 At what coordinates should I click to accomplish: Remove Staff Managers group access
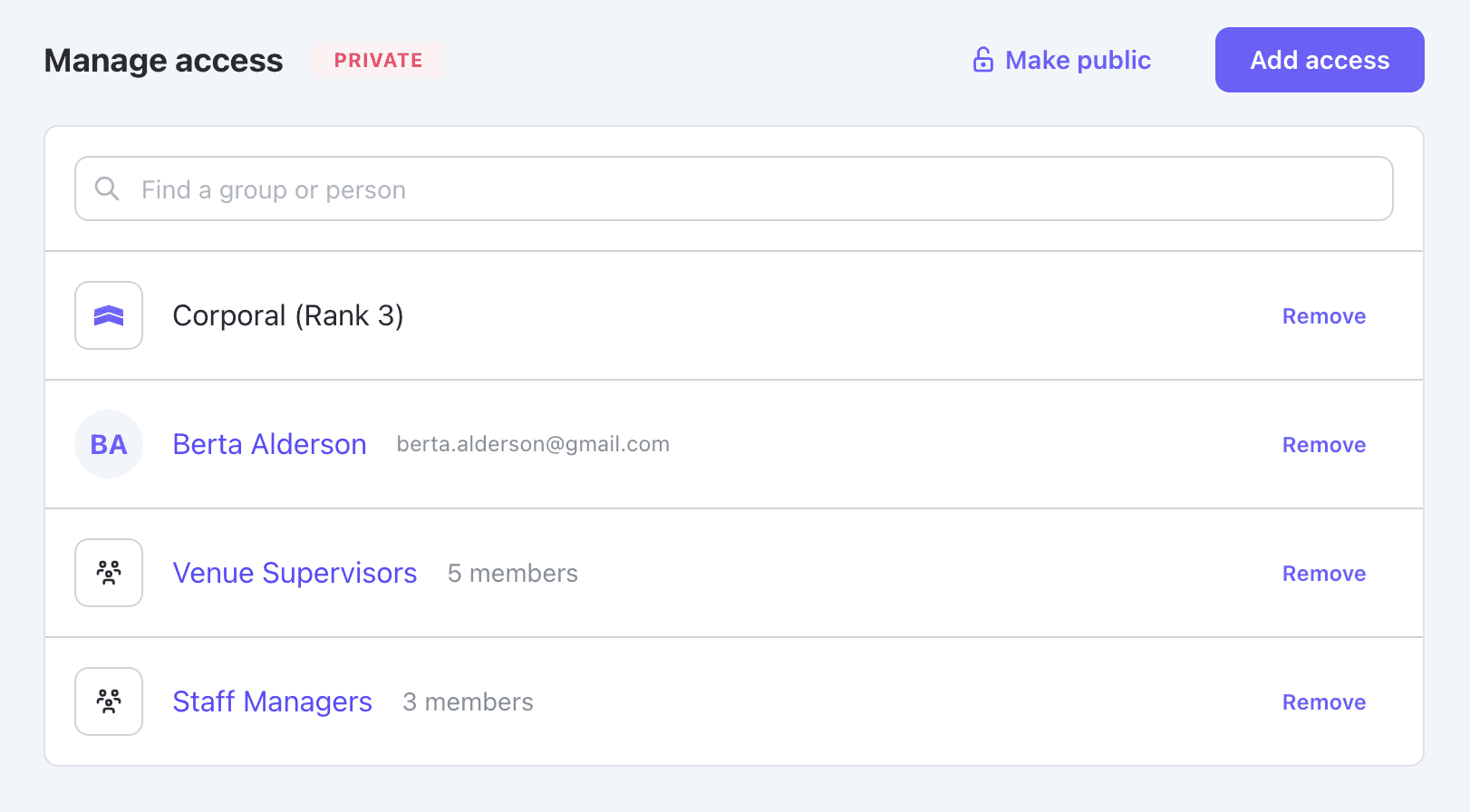(1323, 702)
